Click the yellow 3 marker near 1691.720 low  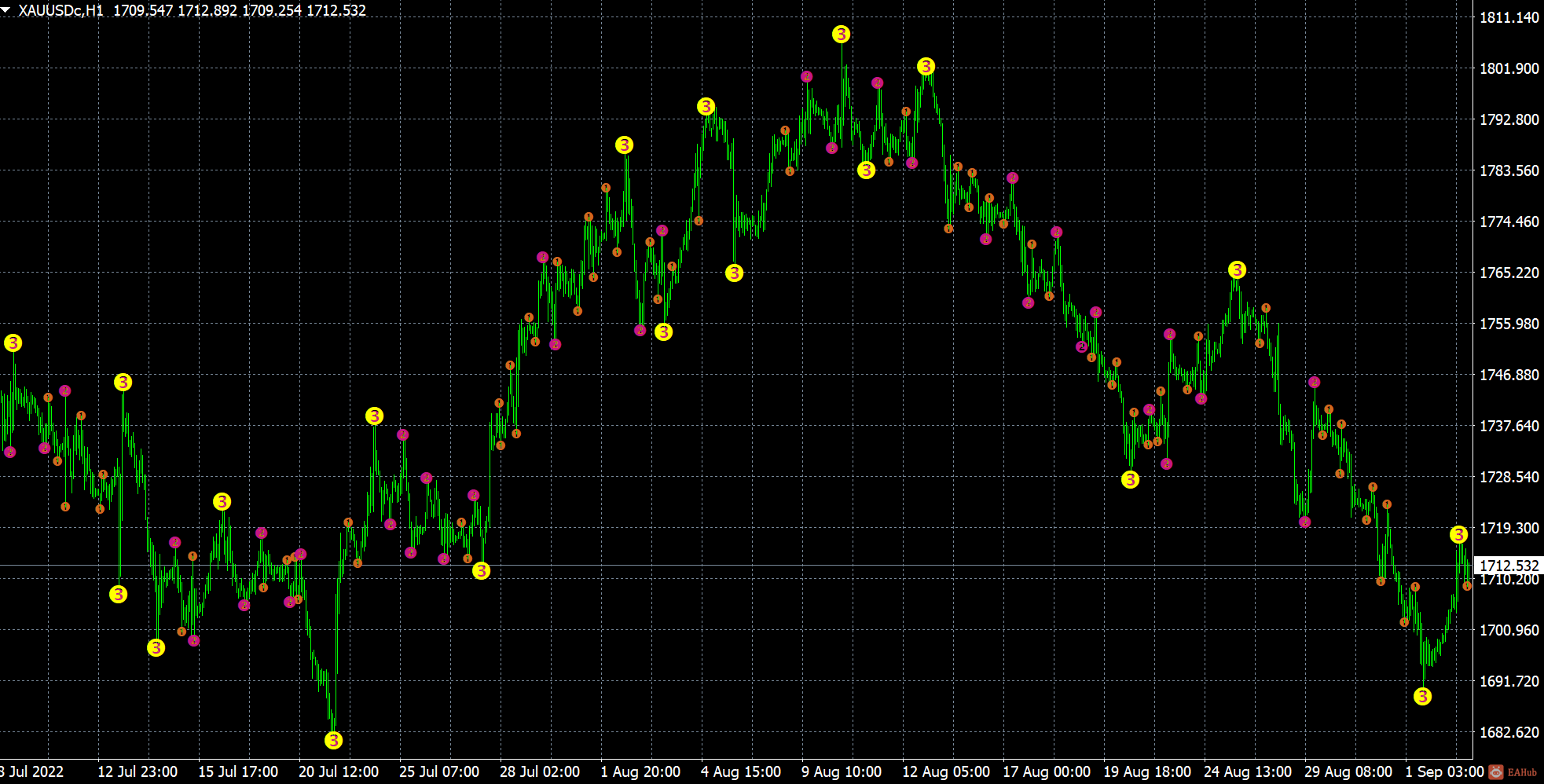point(1422,696)
